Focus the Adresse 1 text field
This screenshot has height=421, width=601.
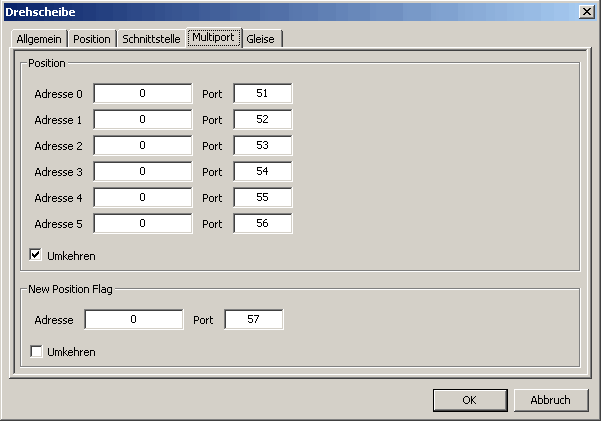(142, 119)
